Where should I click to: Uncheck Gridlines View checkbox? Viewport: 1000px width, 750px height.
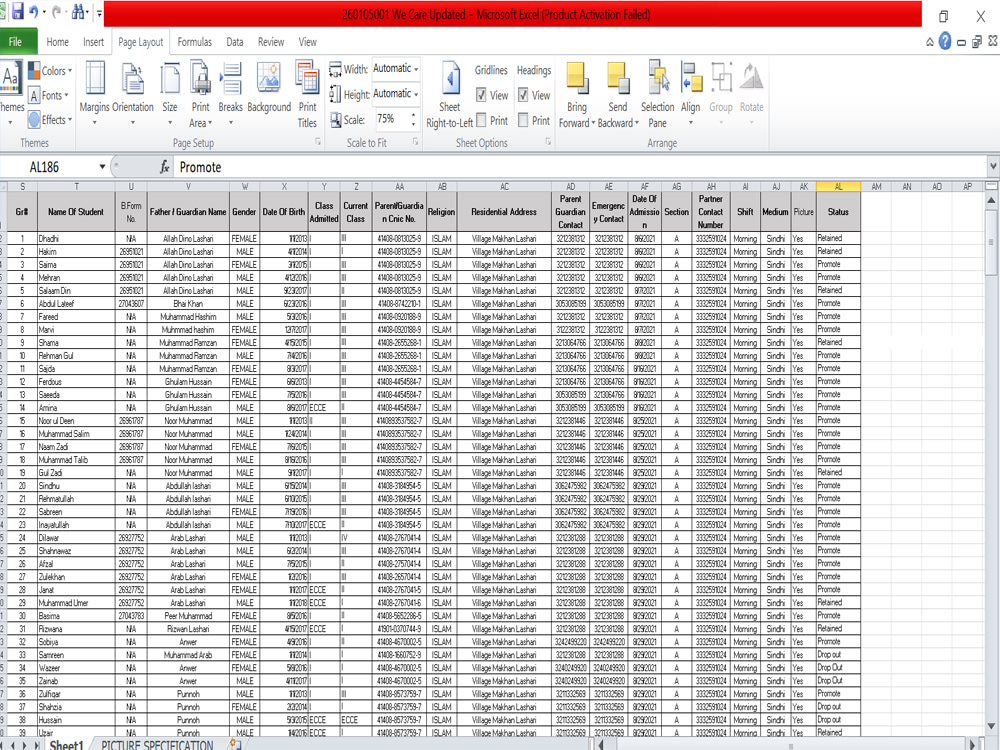pyautogui.click(x=483, y=95)
